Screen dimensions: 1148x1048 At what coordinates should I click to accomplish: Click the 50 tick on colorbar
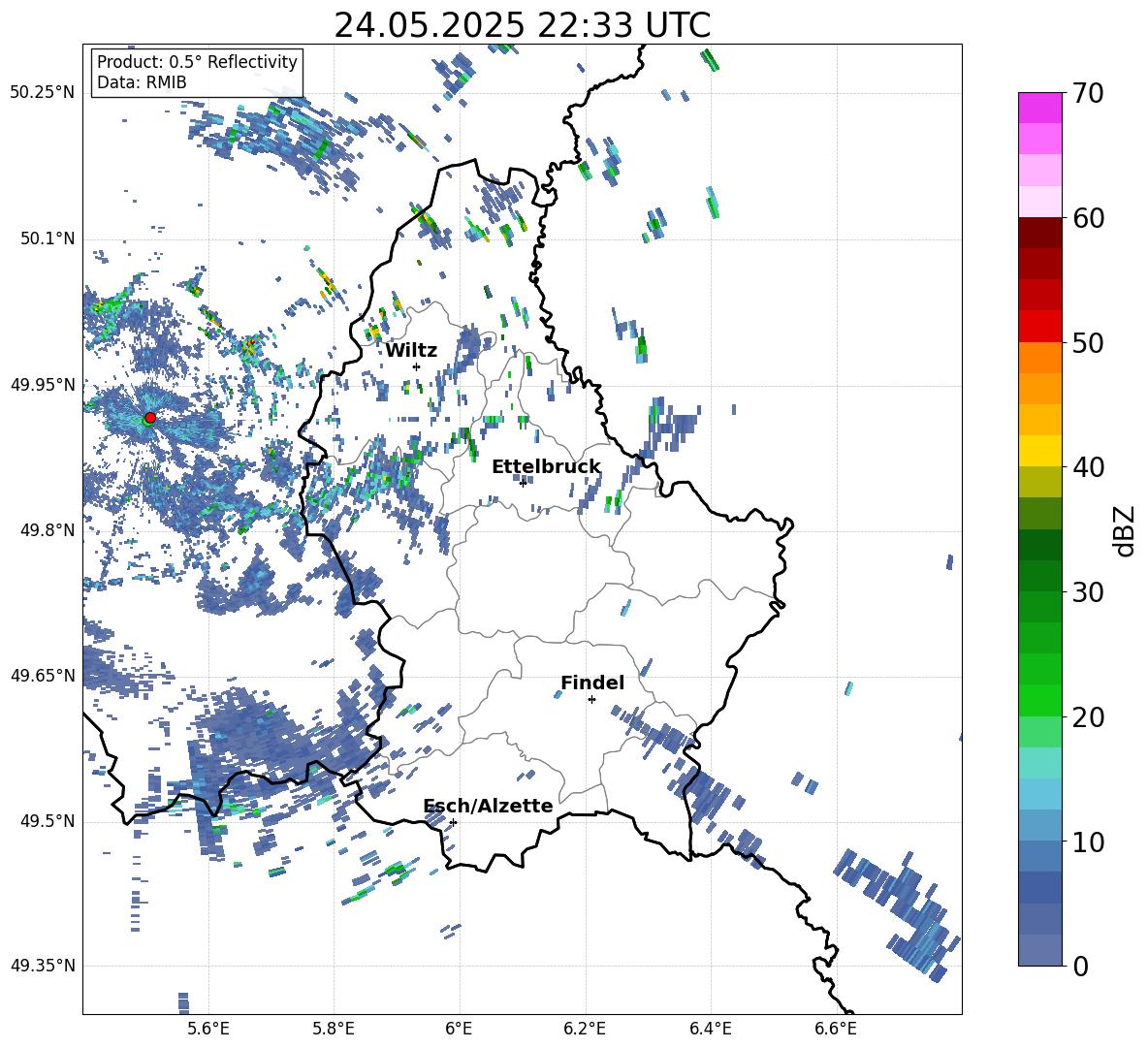click(1088, 343)
